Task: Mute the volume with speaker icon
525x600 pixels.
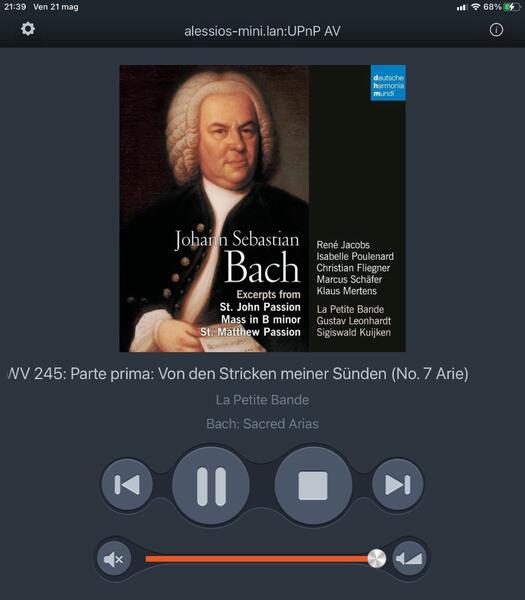Action: (x=114, y=559)
